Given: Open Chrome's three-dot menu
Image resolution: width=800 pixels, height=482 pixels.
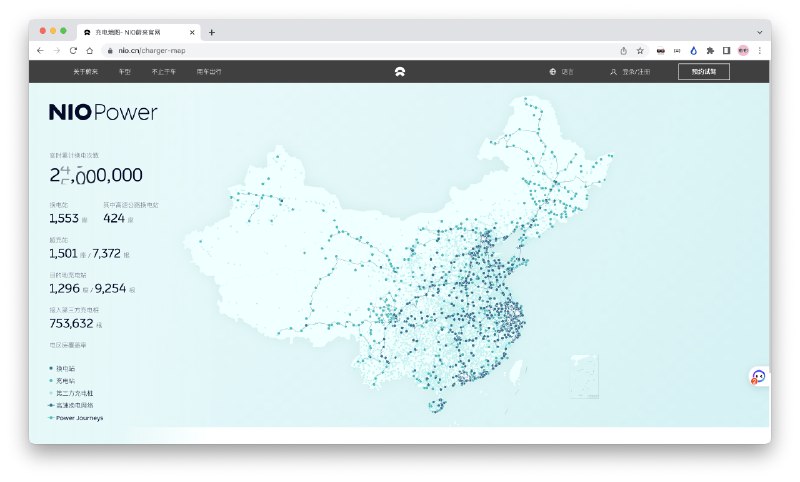Looking at the screenshot, I should pos(760,50).
